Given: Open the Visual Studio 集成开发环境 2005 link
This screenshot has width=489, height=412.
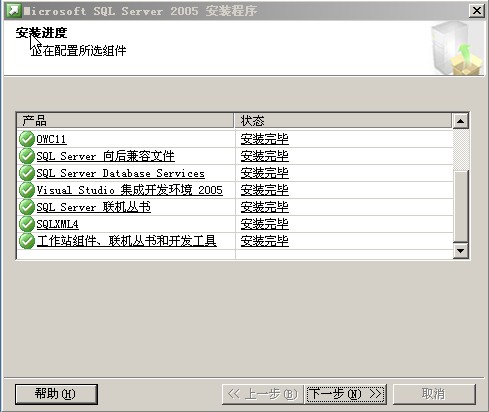Looking at the screenshot, I should tap(129, 190).
